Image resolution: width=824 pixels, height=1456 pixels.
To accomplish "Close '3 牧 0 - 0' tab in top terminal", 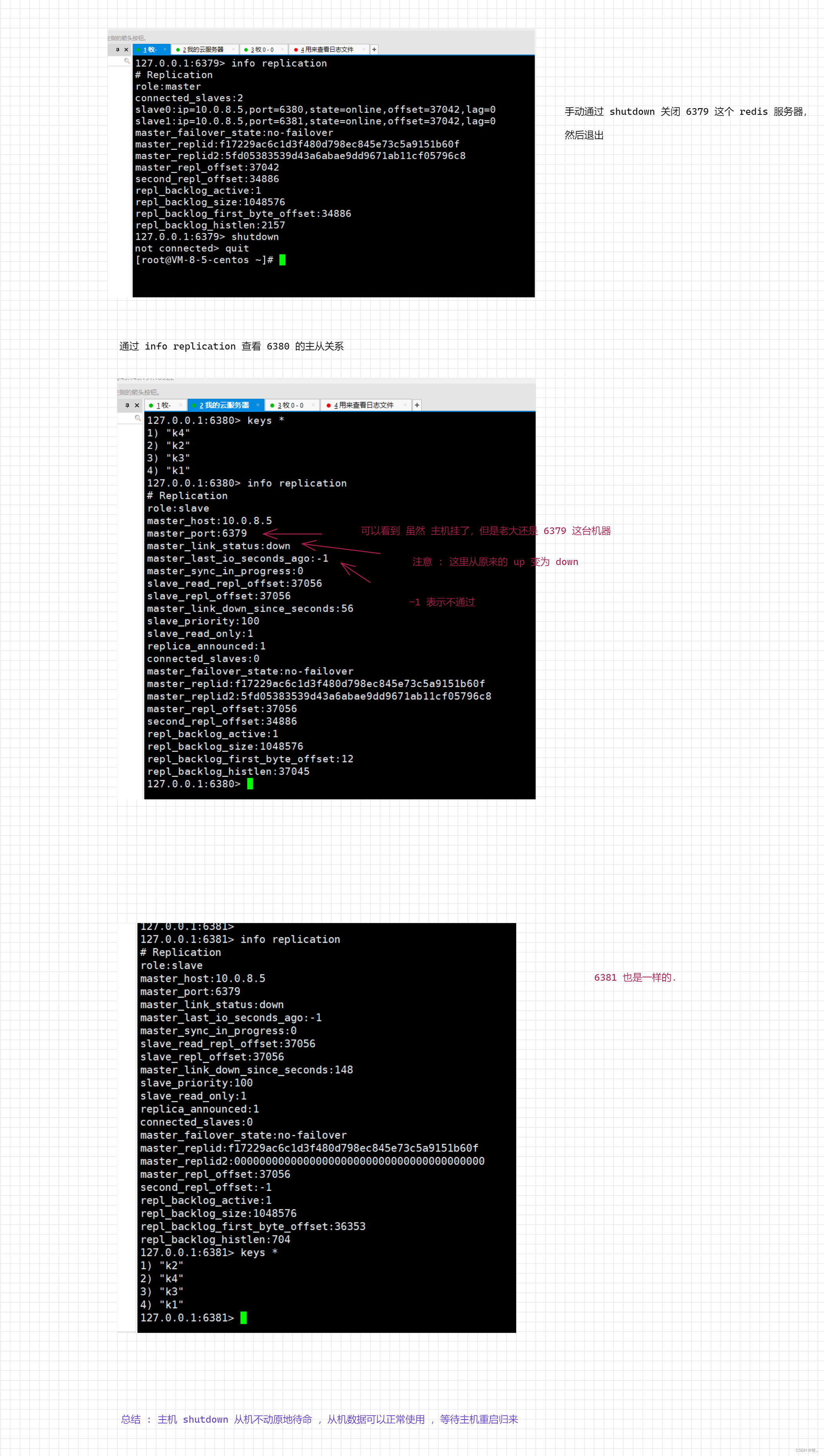I will pyautogui.click(x=282, y=49).
